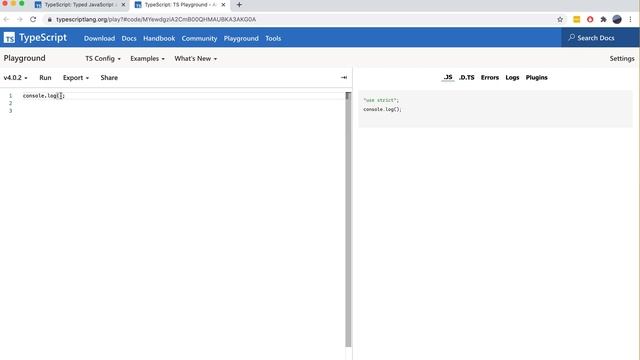The image size is (640, 360).
Task: Close the TS Playground tab
Action: pyautogui.click(x=223, y=5)
